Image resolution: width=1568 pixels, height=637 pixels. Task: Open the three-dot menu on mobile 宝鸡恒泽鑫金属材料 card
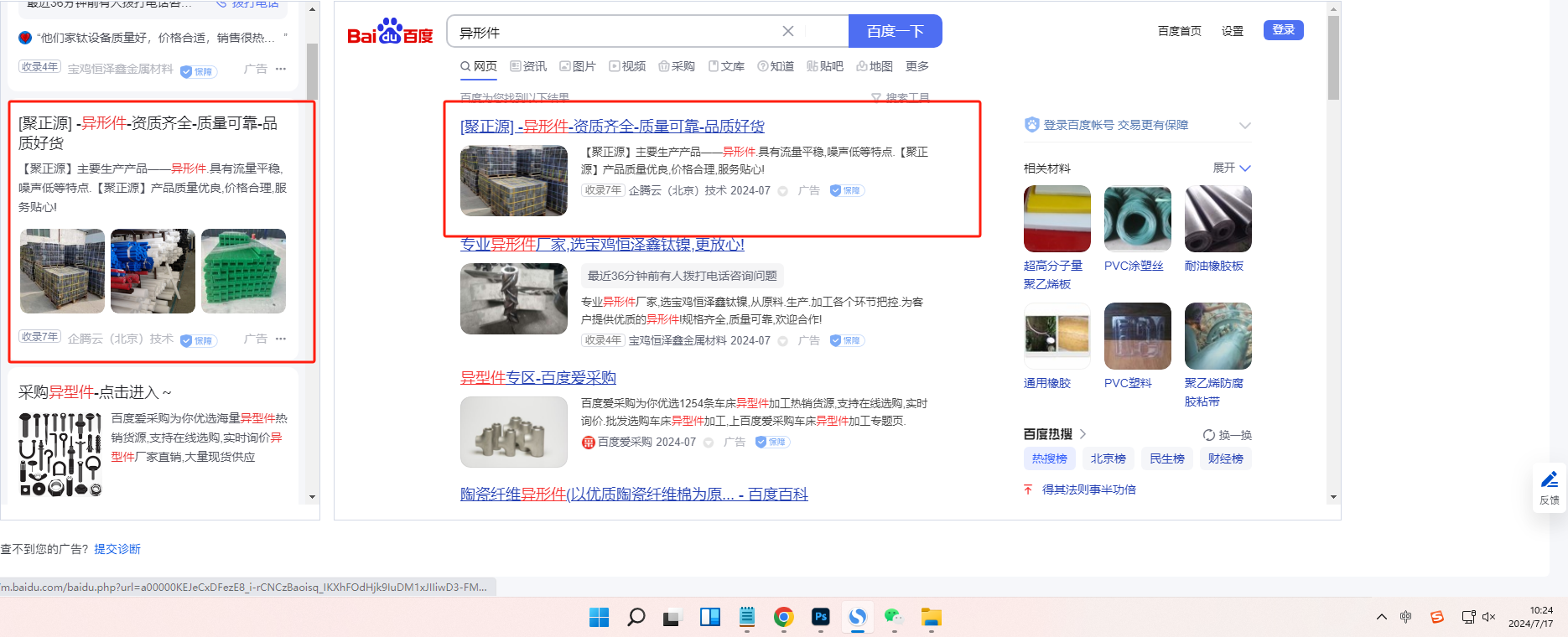click(281, 69)
